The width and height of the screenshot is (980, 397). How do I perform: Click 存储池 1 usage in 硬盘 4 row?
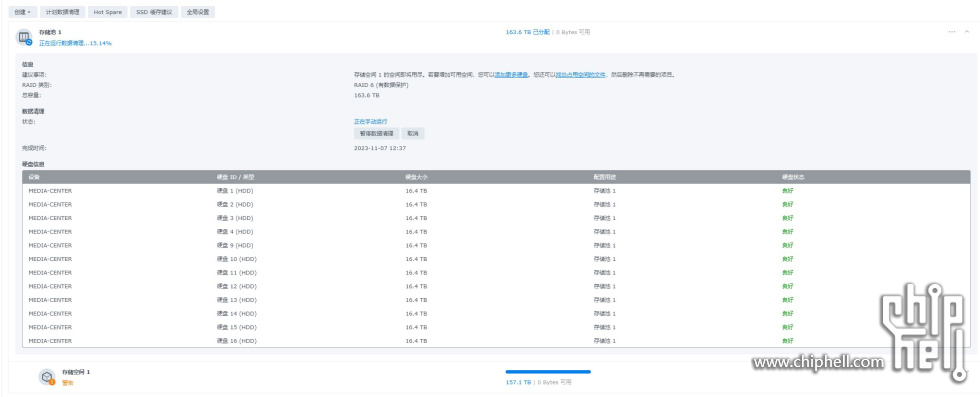(x=604, y=232)
